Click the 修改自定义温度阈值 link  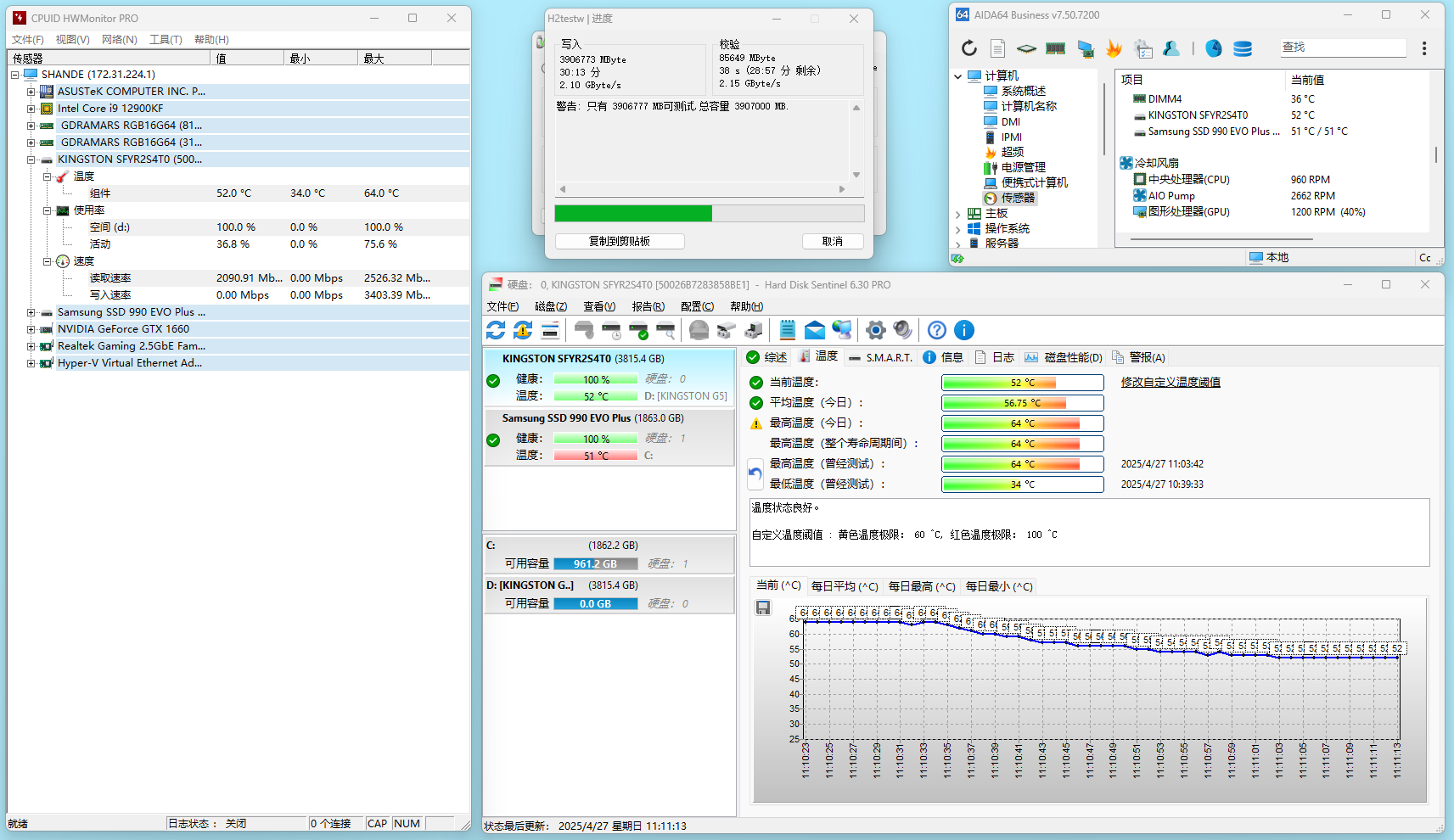click(x=1170, y=383)
